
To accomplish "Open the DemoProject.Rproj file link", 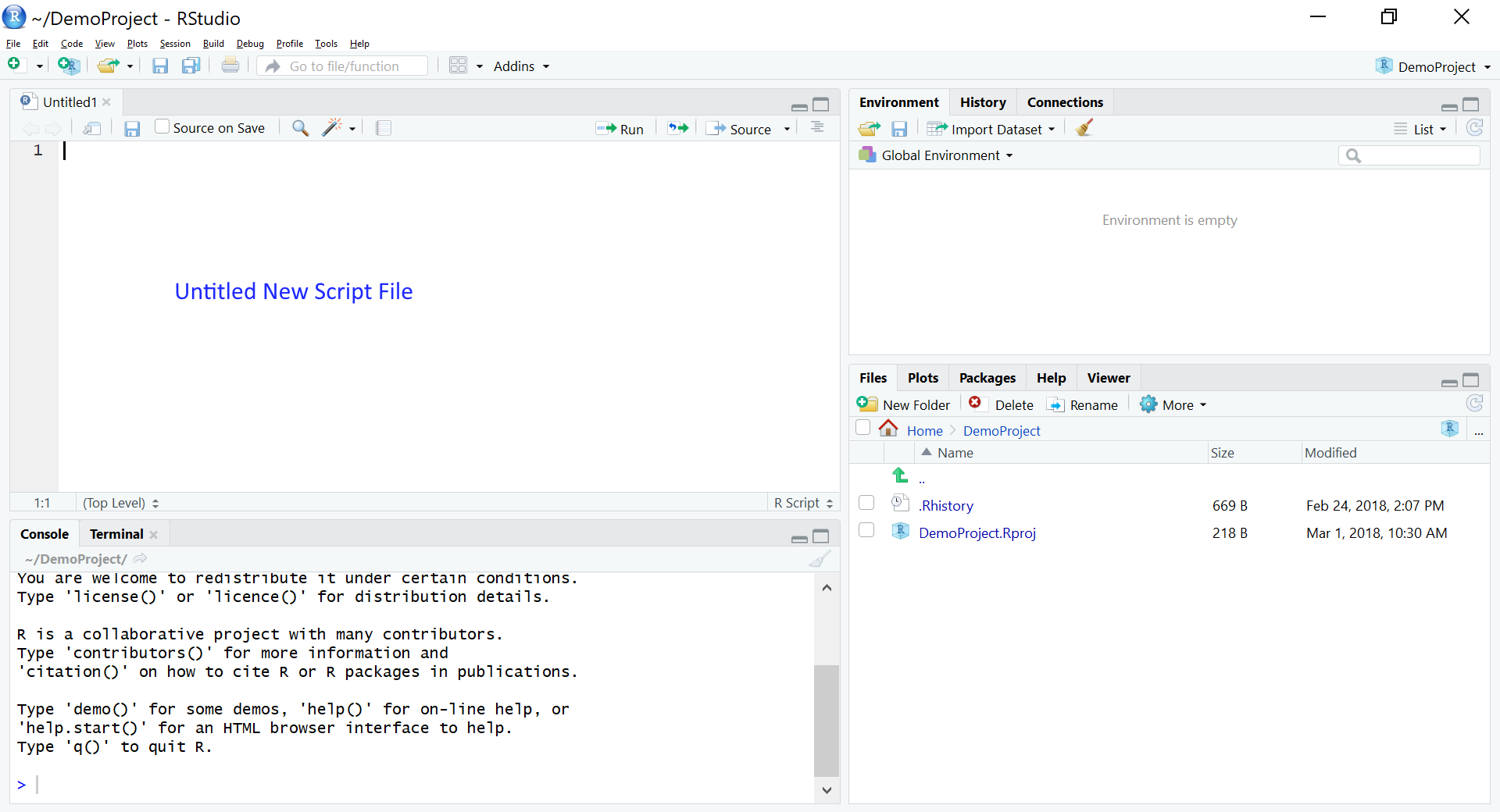I will coord(977,532).
